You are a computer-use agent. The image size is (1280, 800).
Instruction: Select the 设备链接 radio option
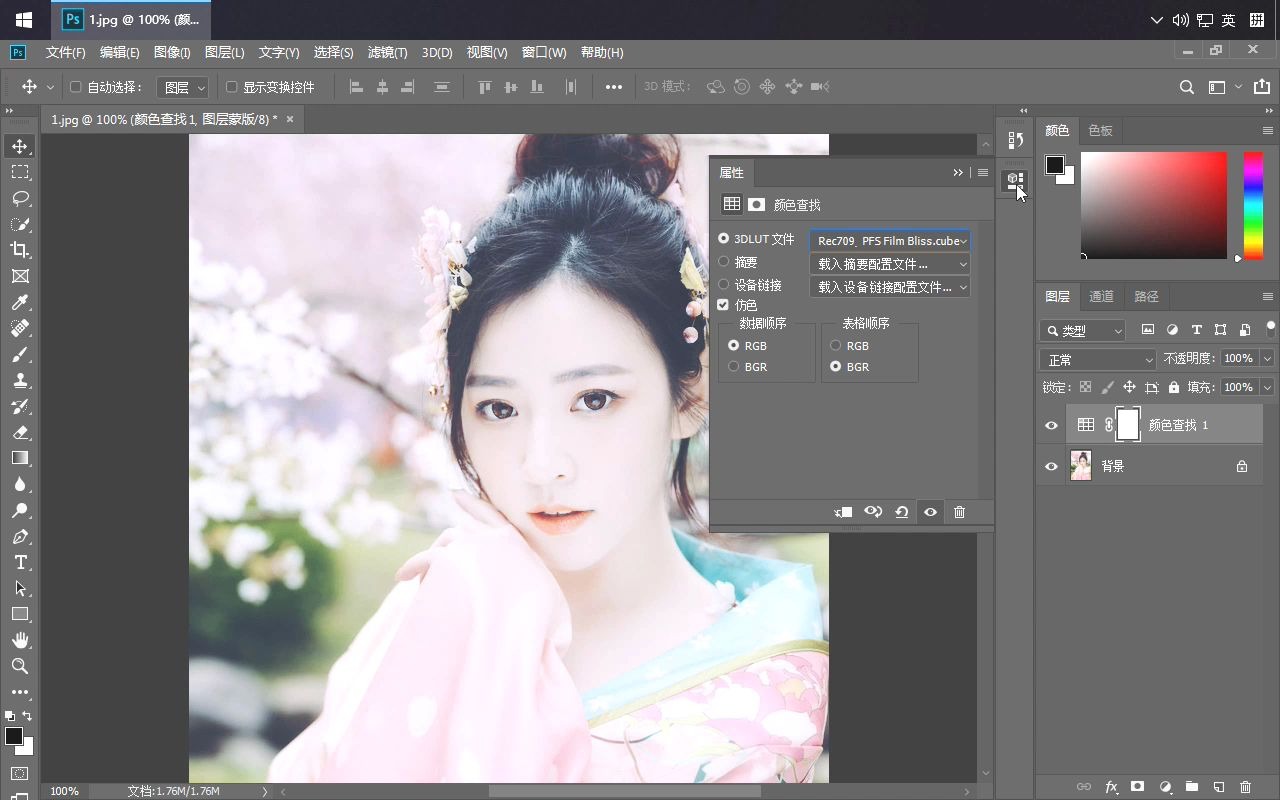pyautogui.click(x=724, y=285)
